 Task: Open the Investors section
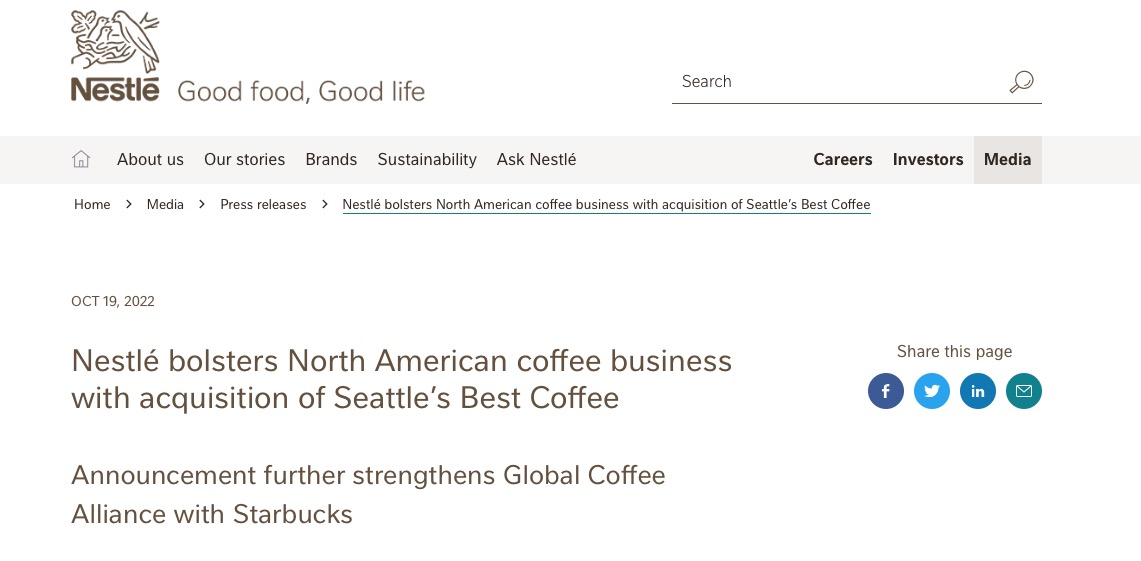[928, 159]
